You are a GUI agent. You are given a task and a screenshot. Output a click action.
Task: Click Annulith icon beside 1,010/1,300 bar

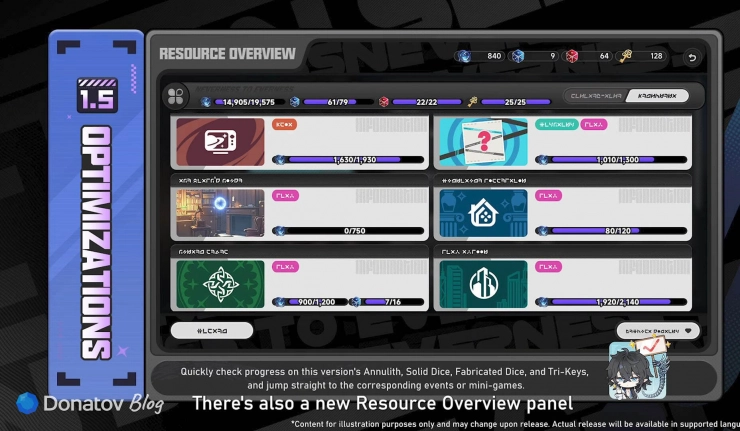543,160
